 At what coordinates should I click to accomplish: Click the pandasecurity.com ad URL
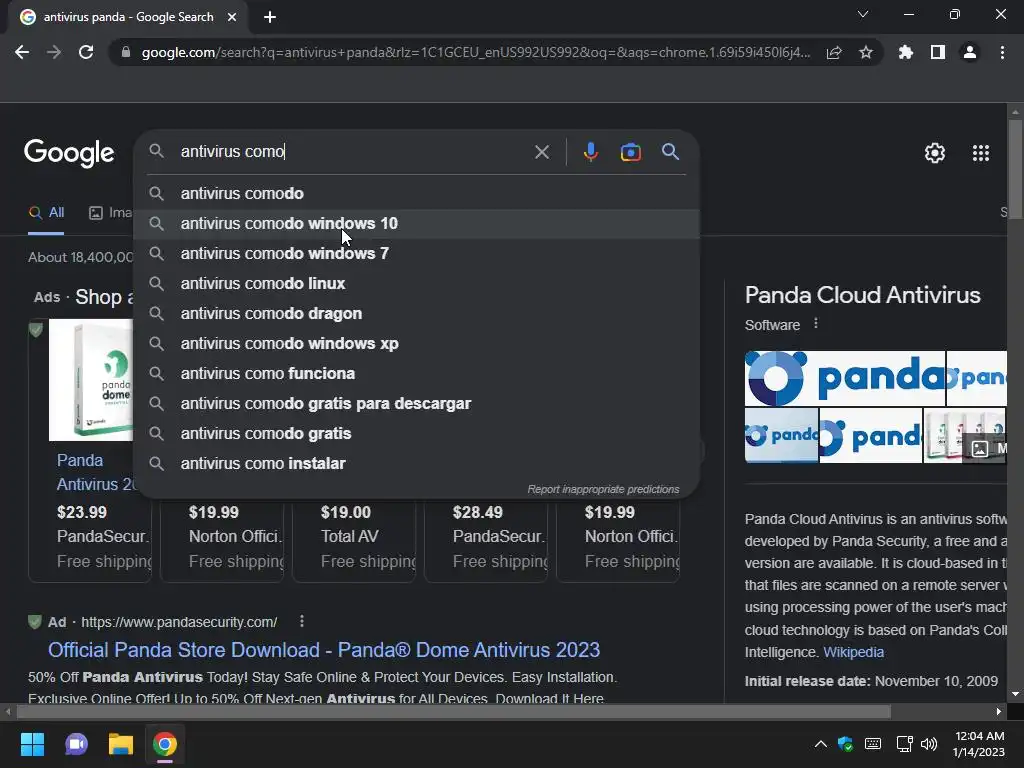click(x=179, y=622)
